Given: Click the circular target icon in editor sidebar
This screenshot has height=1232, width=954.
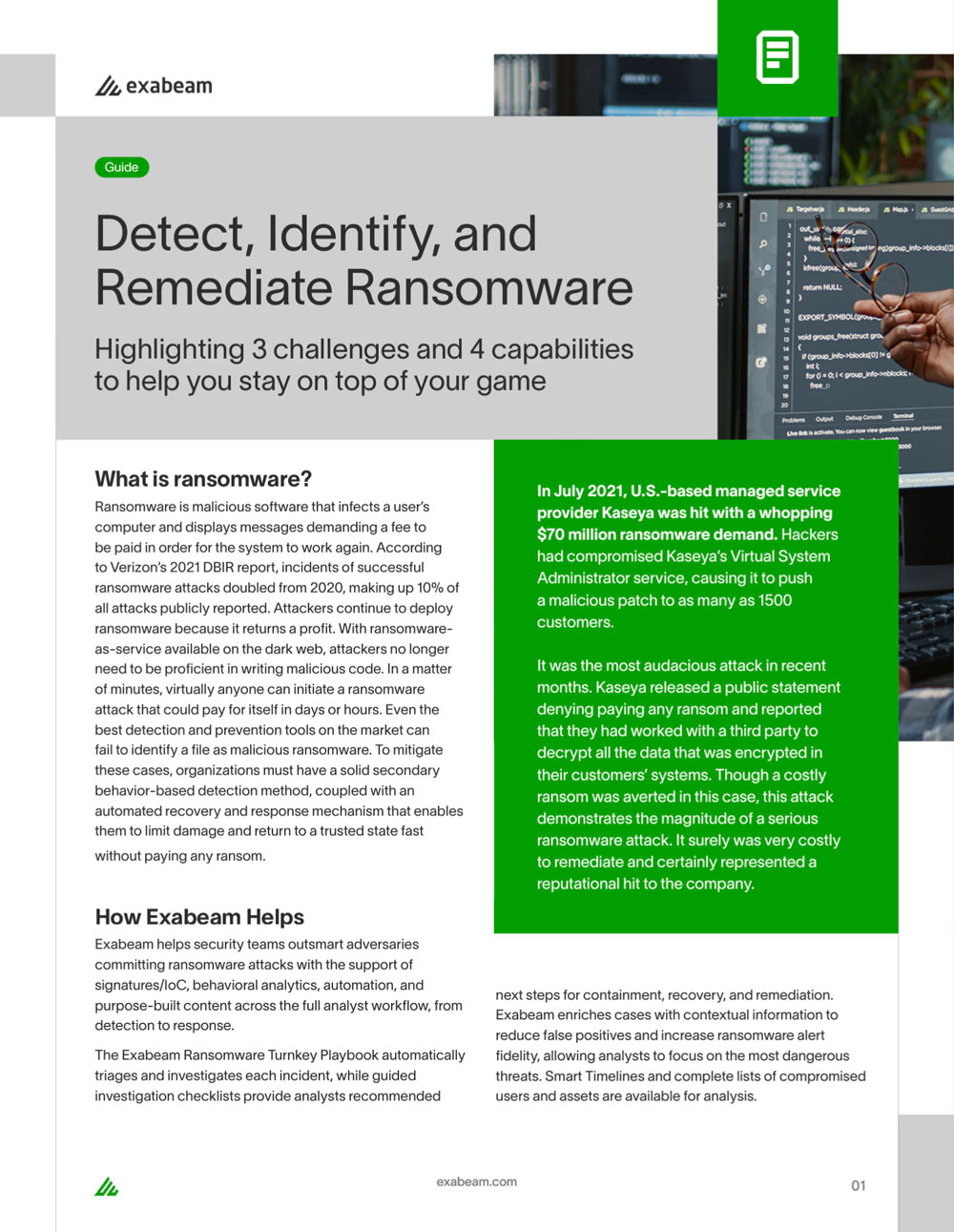Looking at the screenshot, I should (x=761, y=300).
